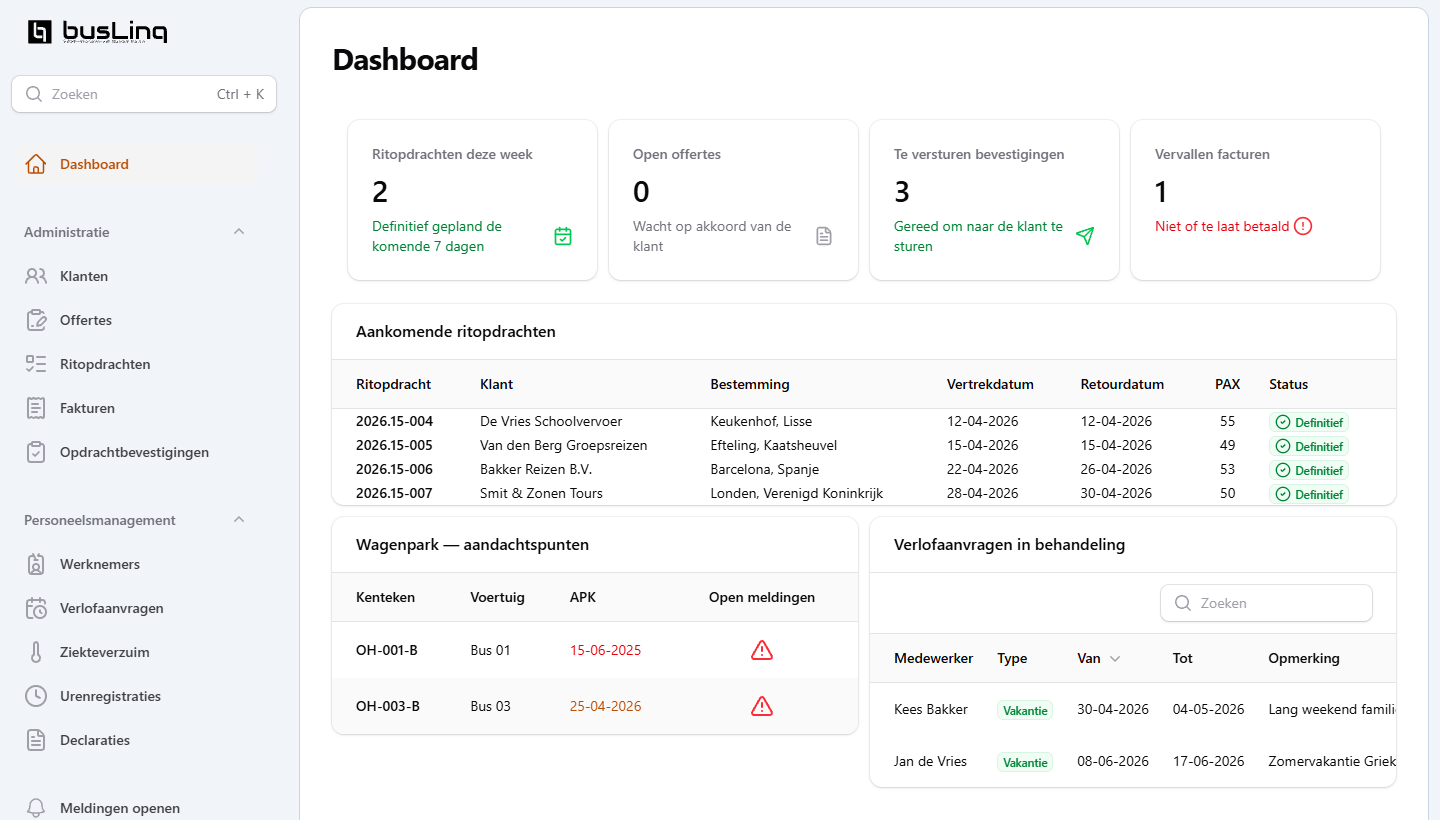Select the Offertes document icon in the sidebar

click(35, 320)
